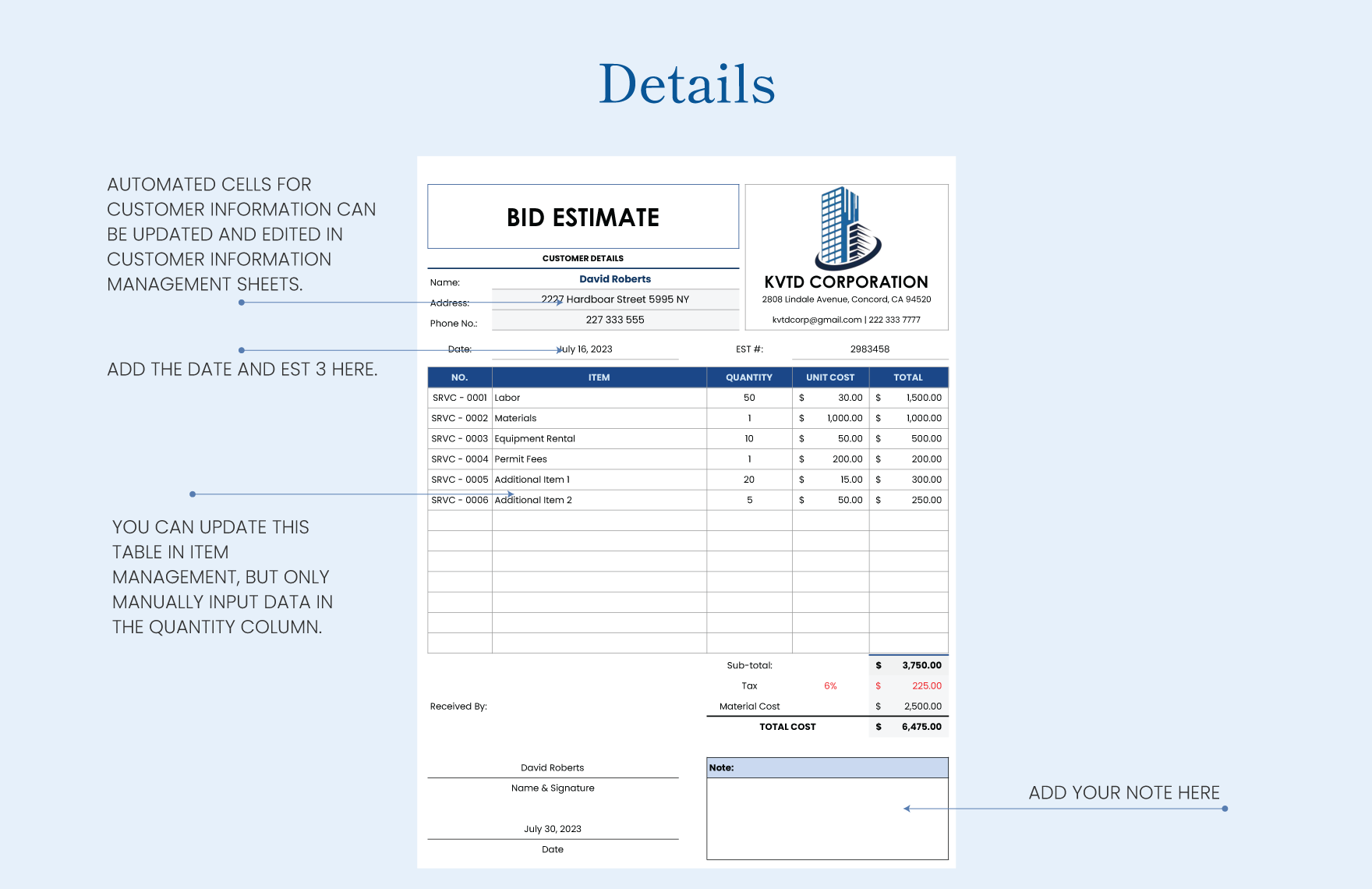Click the QUANTITY column header

[748, 377]
